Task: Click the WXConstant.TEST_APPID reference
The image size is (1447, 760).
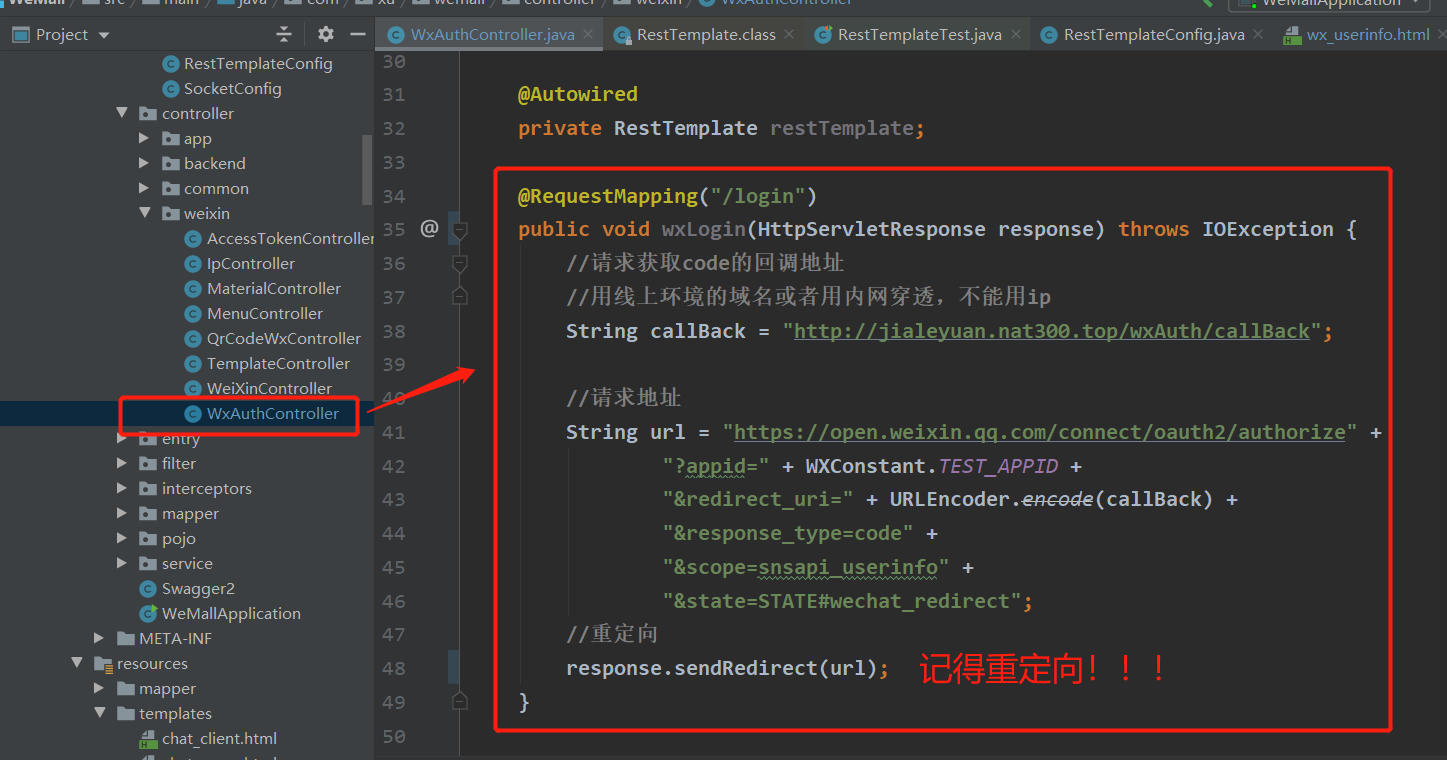Action: pyautogui.click(x=932, y=466)
